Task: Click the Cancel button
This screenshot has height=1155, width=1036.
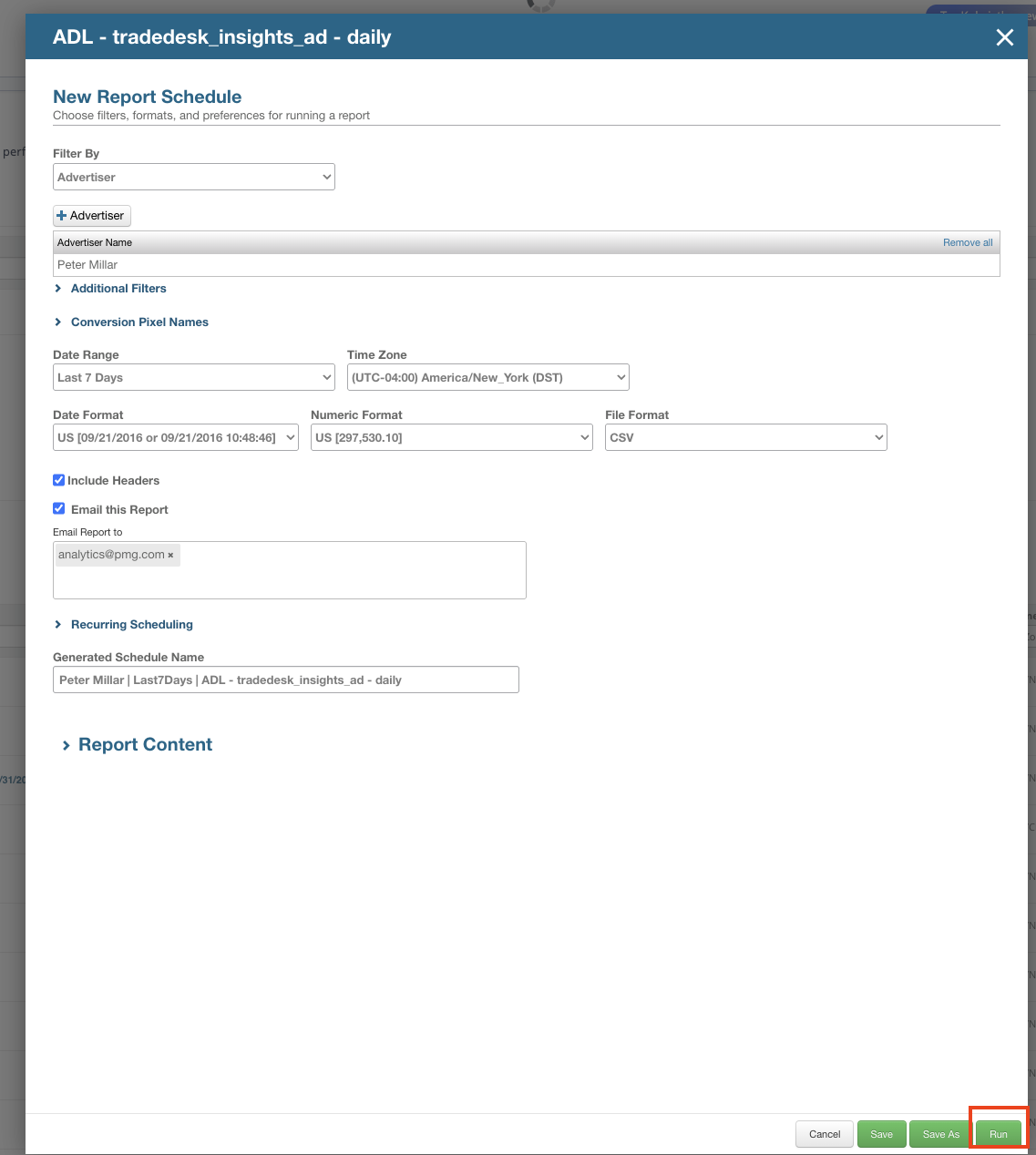Action: point(825,1134)
